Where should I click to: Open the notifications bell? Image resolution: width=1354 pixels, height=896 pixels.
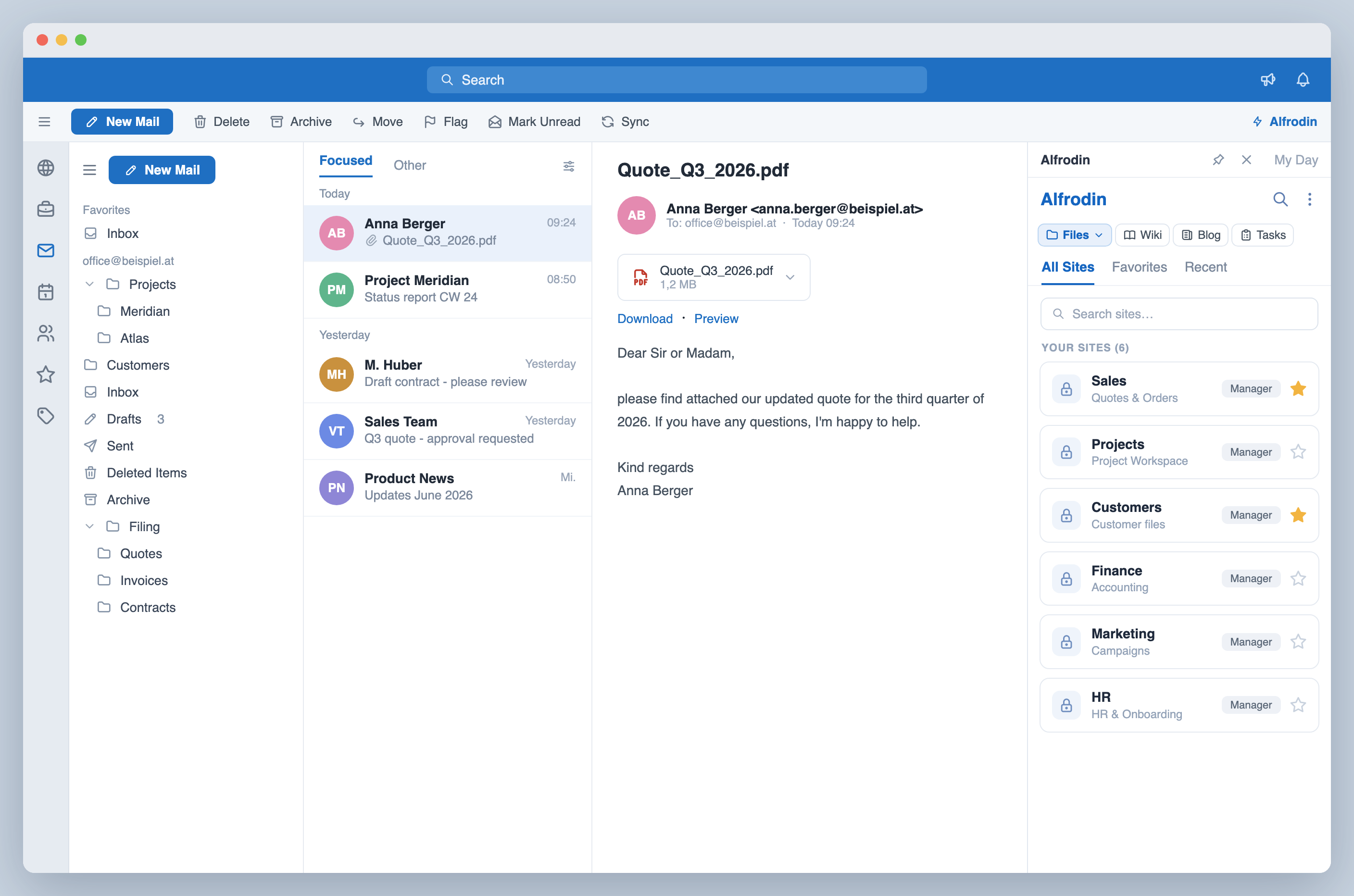point(1303,79)
